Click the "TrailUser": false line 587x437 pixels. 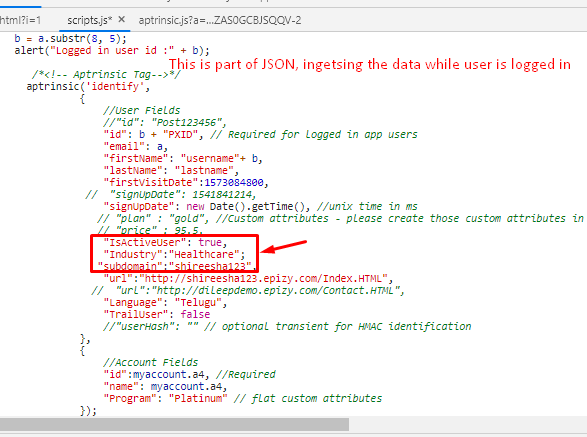tap(156, 314)
